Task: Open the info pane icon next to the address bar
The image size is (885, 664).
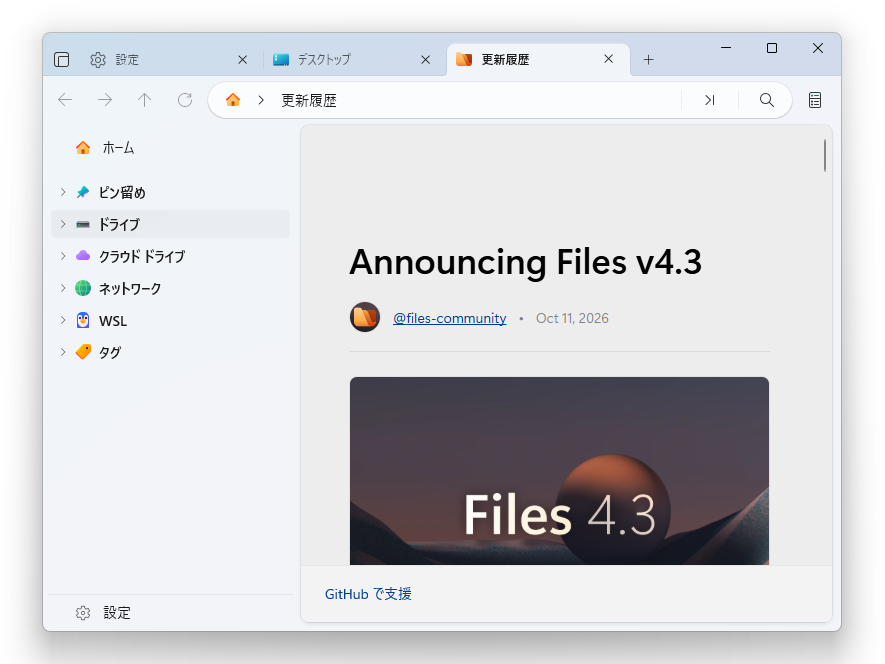Action: point(814,100)
